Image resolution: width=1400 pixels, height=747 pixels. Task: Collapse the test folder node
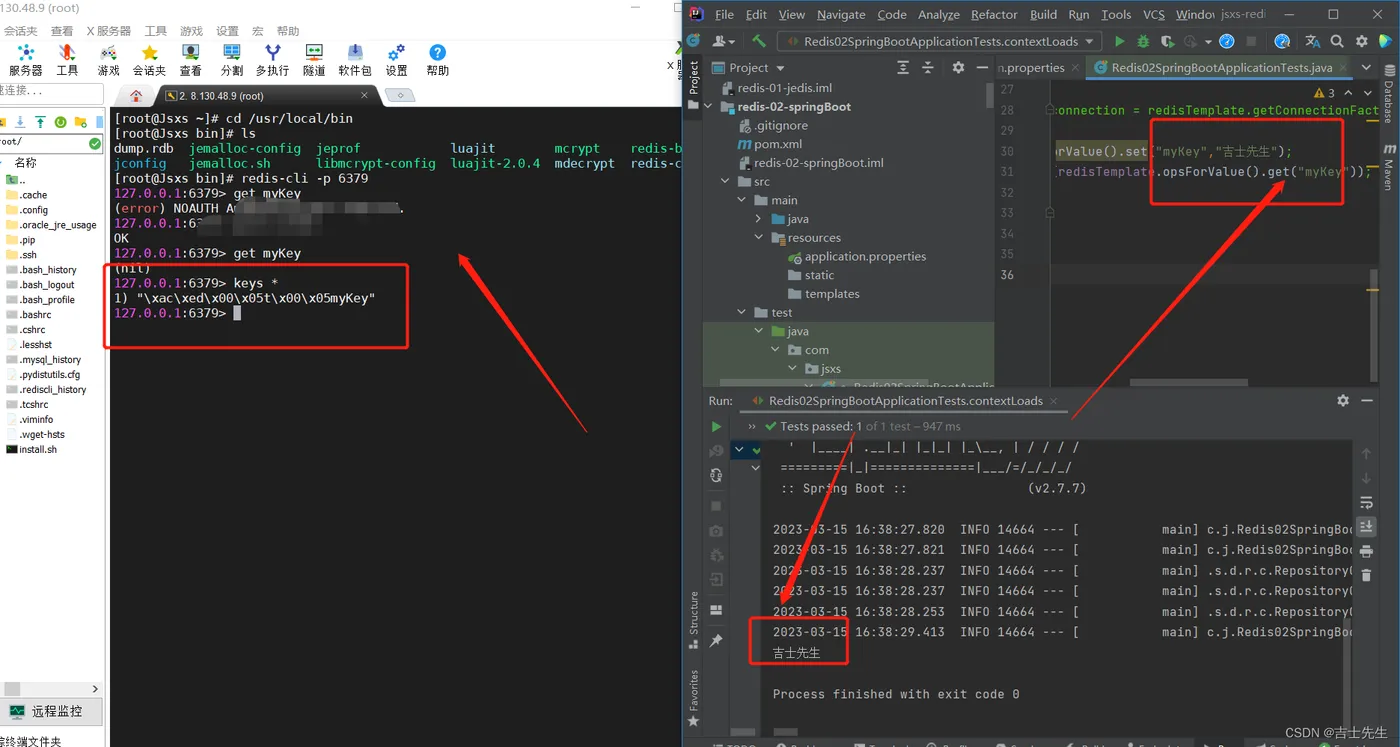click(x=742, y=313)
